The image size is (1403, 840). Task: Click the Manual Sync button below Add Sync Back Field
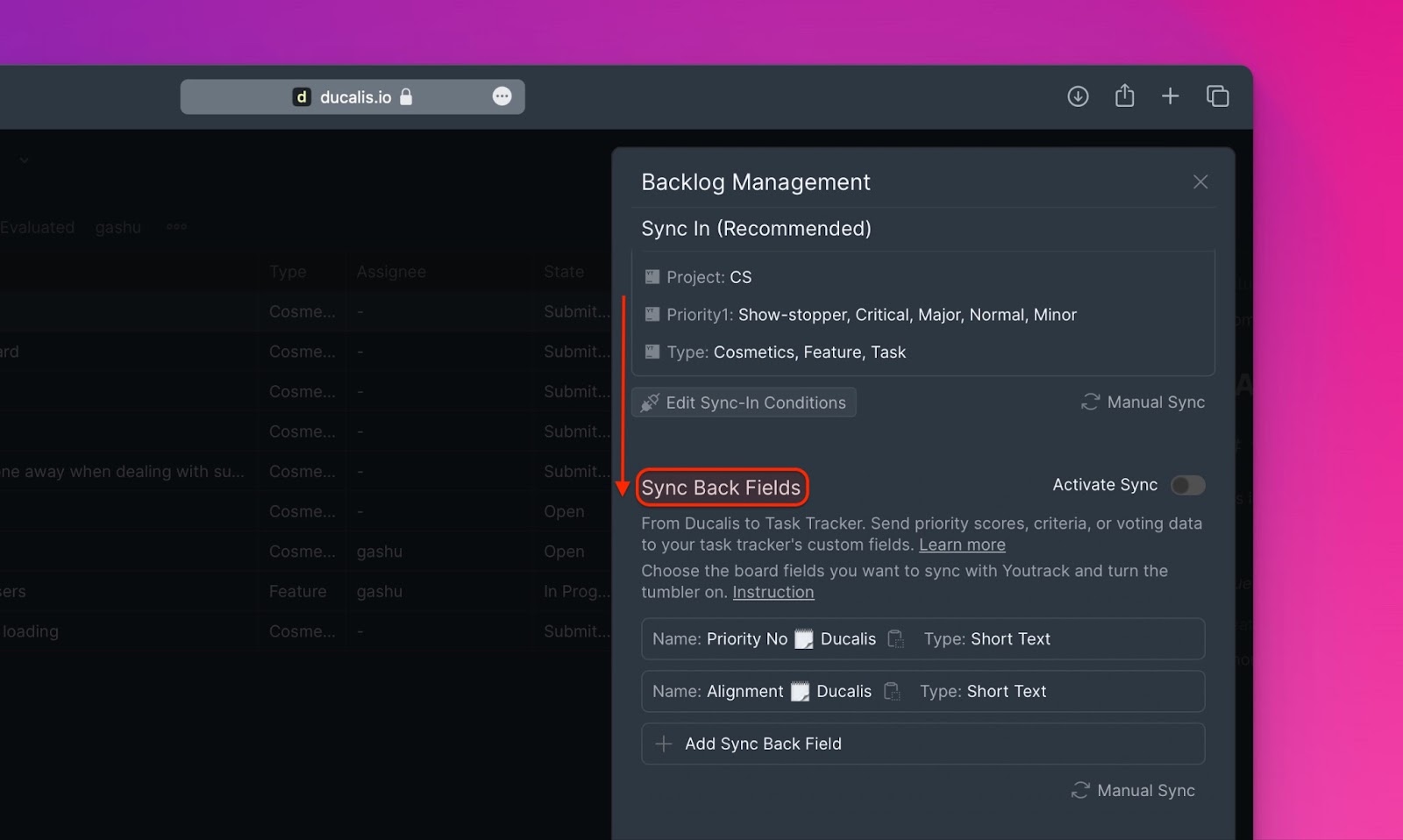[1133, 790]
